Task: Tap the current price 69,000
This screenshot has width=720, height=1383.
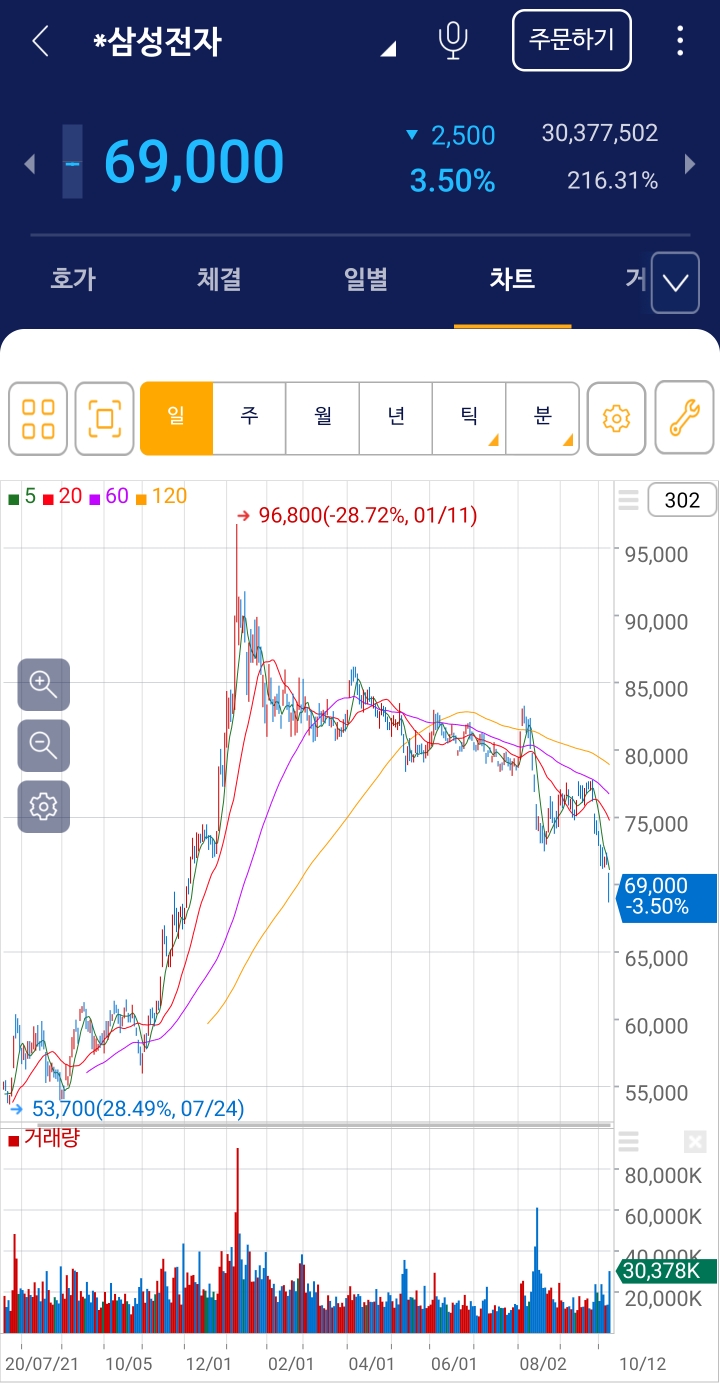Action: click(194, 162)
